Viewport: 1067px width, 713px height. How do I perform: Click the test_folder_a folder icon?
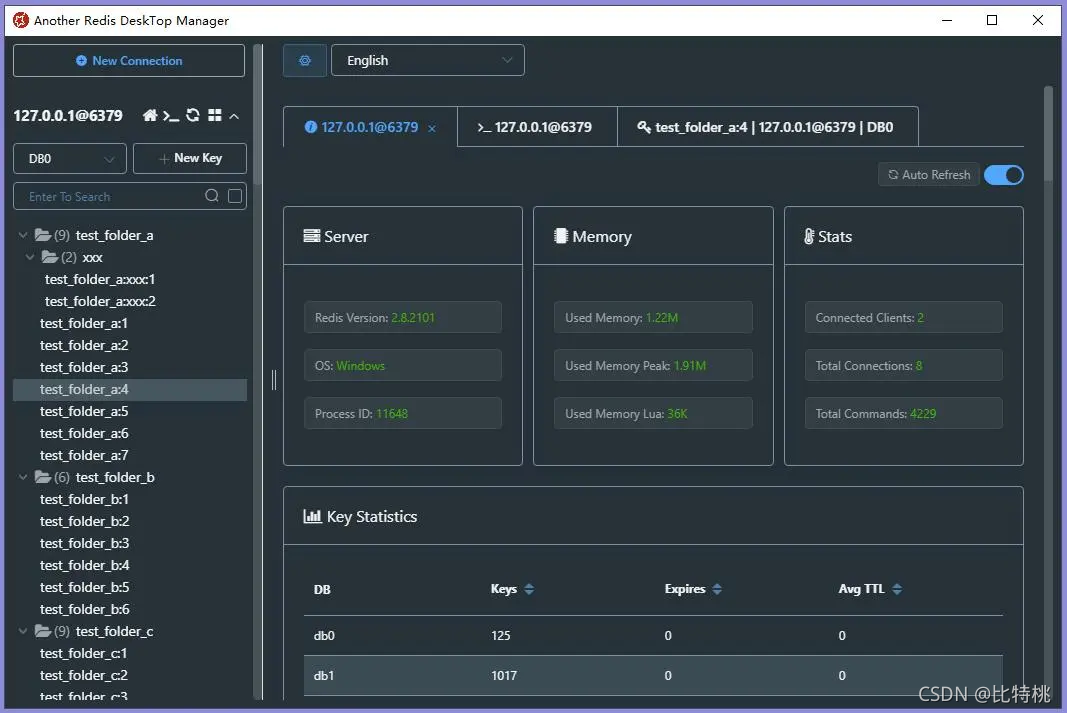43,235
